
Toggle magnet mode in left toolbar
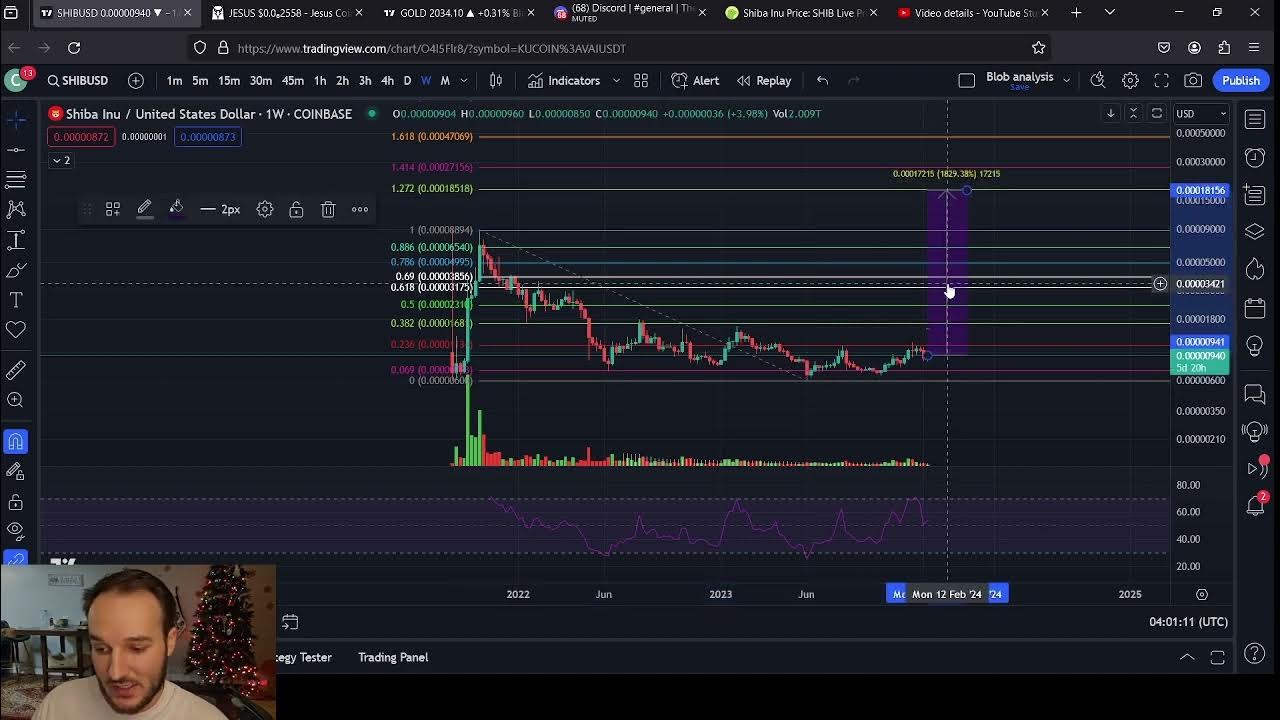coord(16,441)
